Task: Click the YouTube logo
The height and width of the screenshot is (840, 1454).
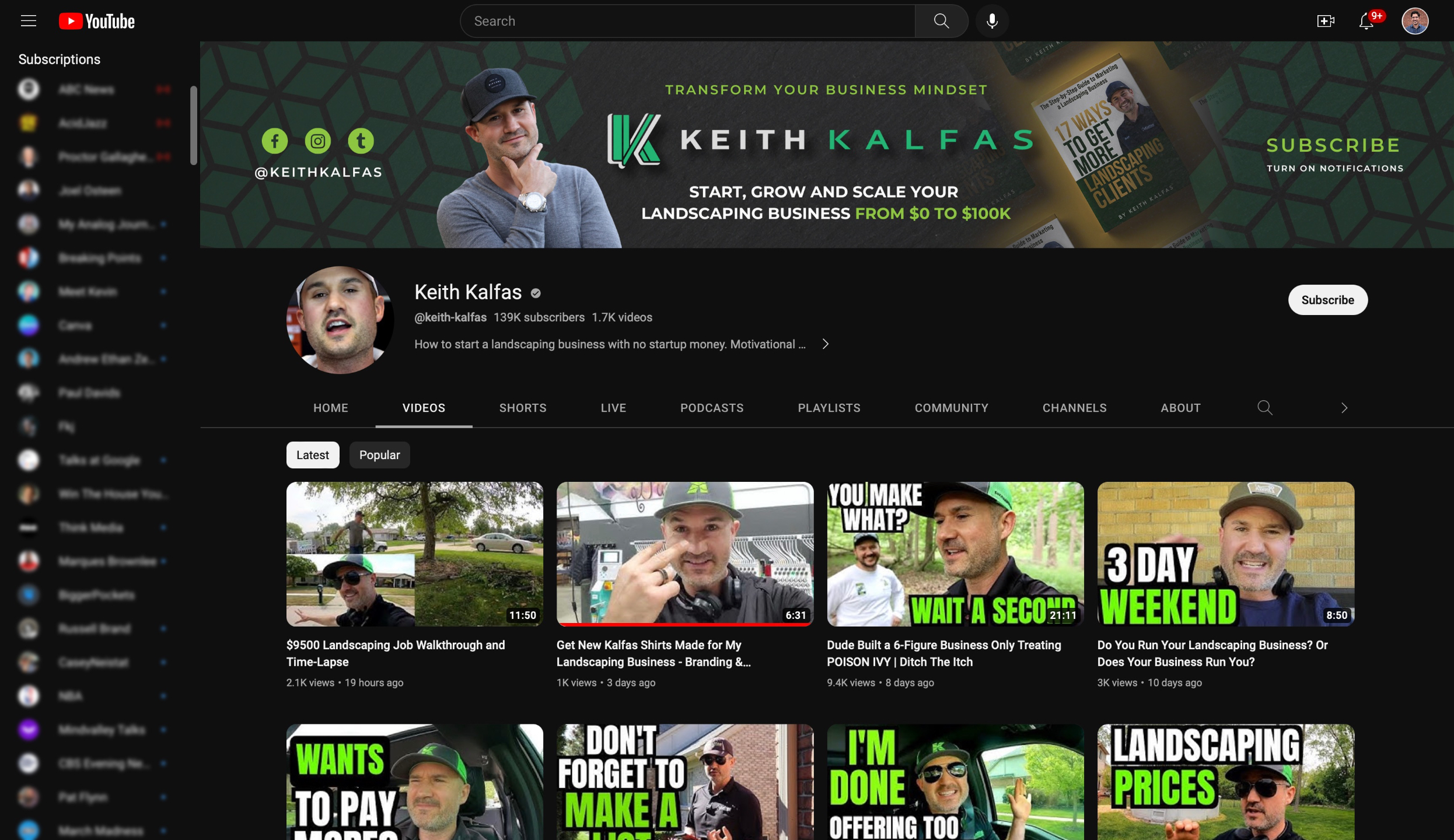Action: pyautogui.click(x=97, y=21)
